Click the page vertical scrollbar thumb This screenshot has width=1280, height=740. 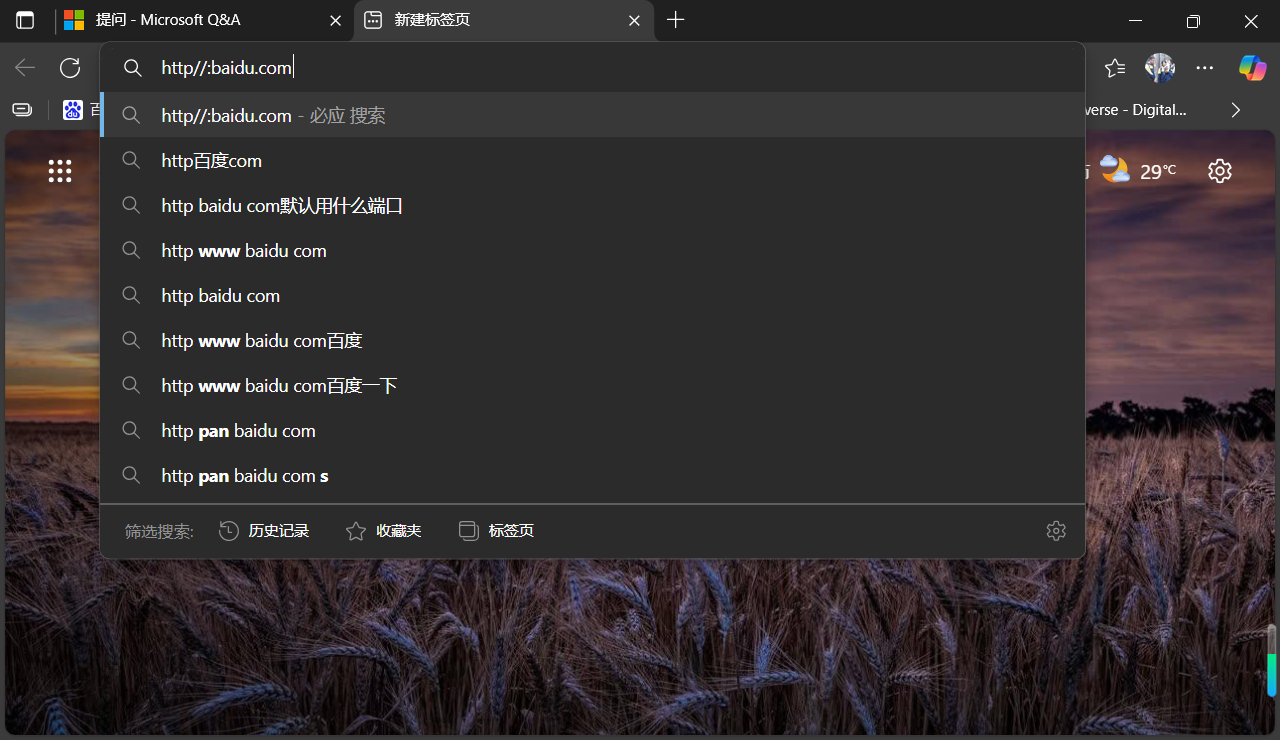(1272, 661)
